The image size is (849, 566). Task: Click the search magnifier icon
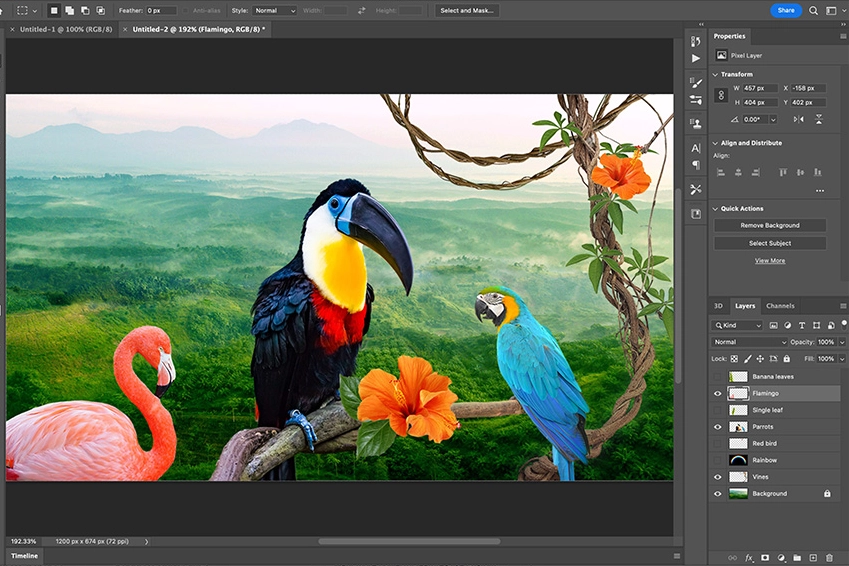point(813,10)
